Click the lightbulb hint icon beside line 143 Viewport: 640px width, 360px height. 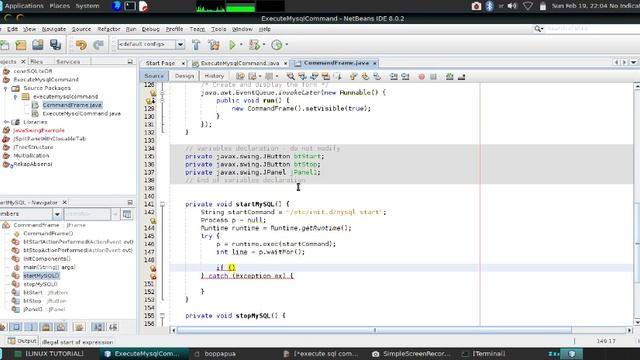tap(153, 220)
